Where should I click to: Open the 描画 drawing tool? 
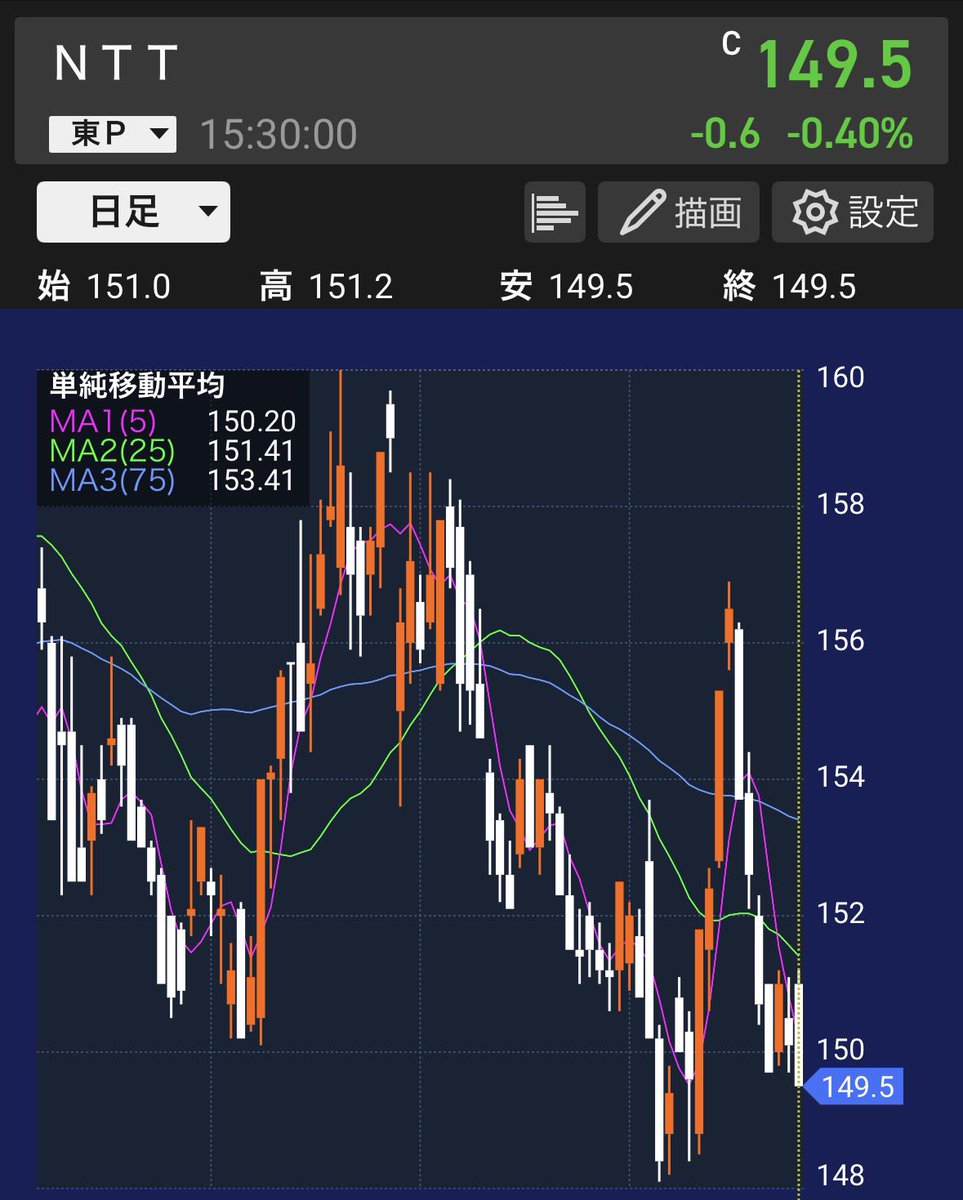tap(679, 212)
